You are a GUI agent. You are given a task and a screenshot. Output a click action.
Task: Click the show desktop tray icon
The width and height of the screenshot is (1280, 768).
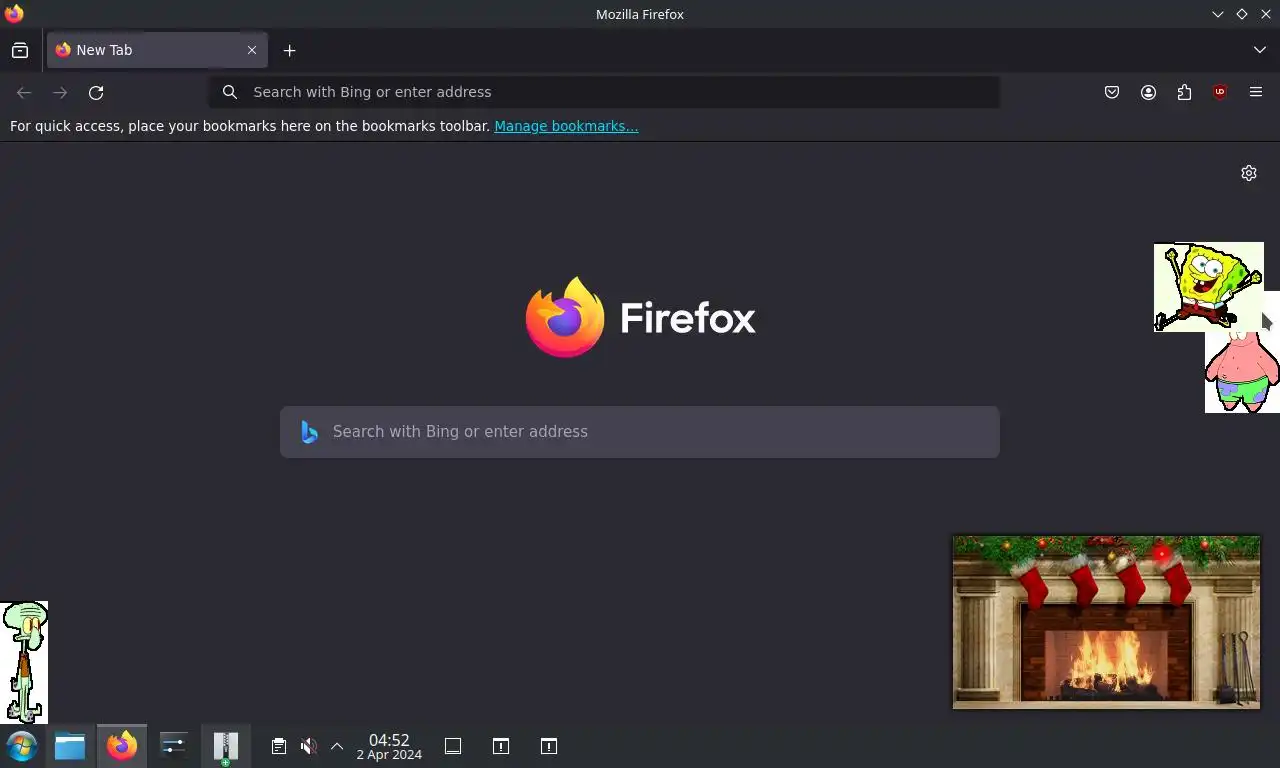coord(453,746)
